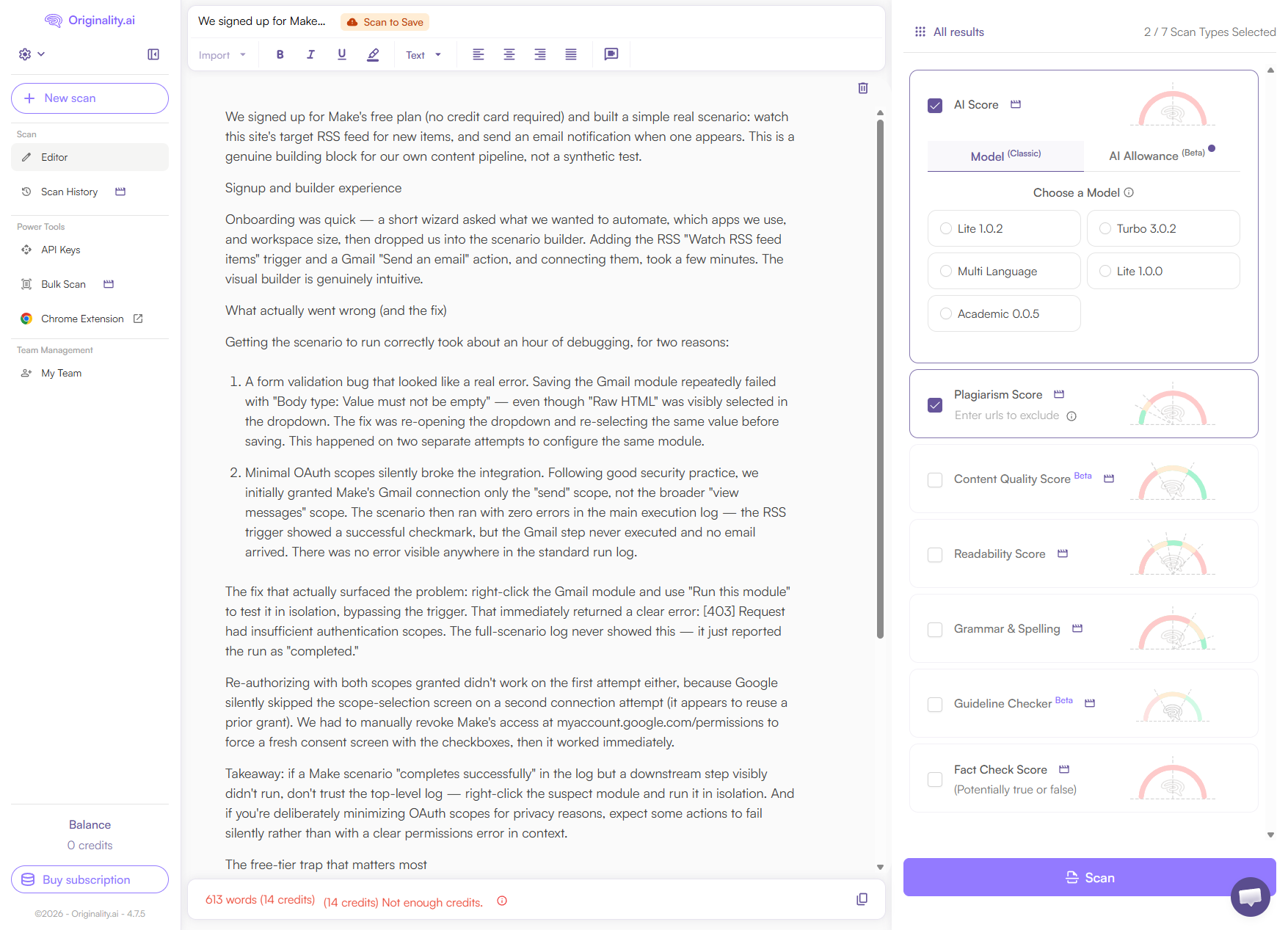The image size is (1288, 930).
Task: Click the Originality.ai logo
Action: 90,21
